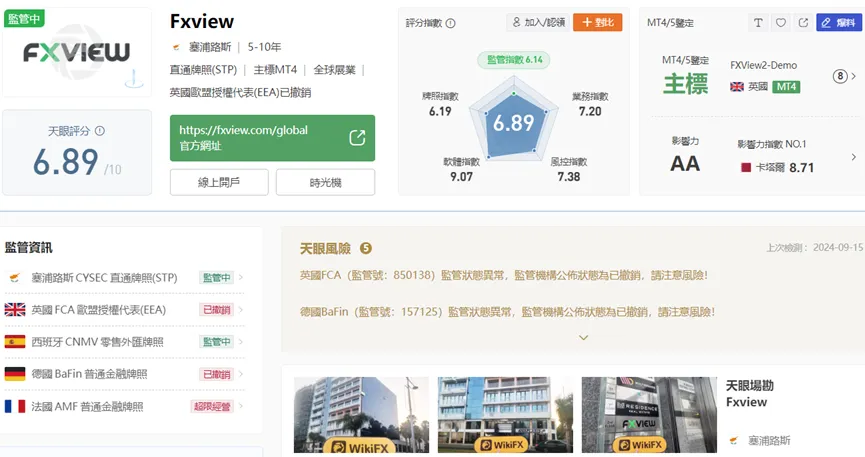Expand the 西班牙 CNMV license row arrow

click(241, 342)
